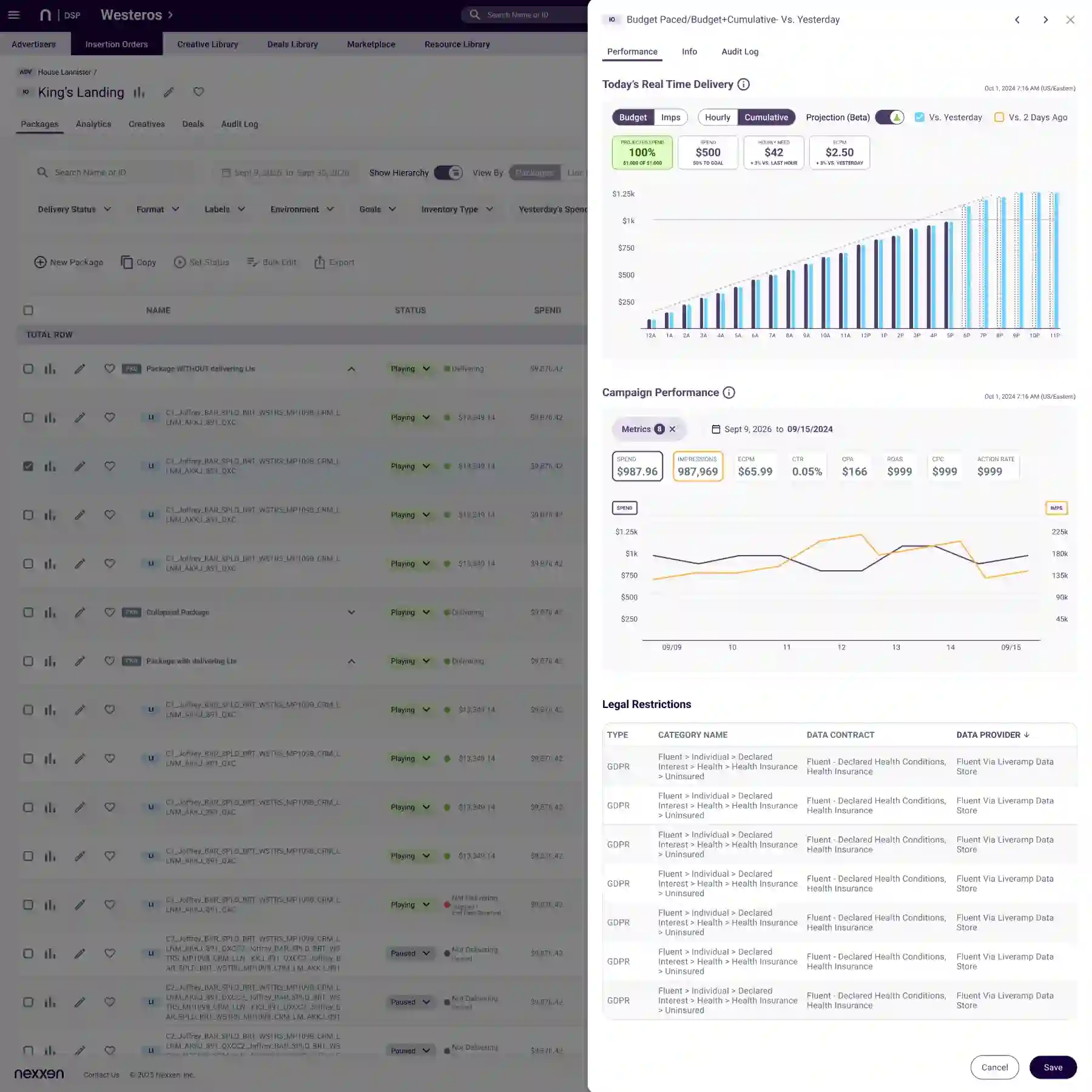Click the New Package icon

pos(39,262)
